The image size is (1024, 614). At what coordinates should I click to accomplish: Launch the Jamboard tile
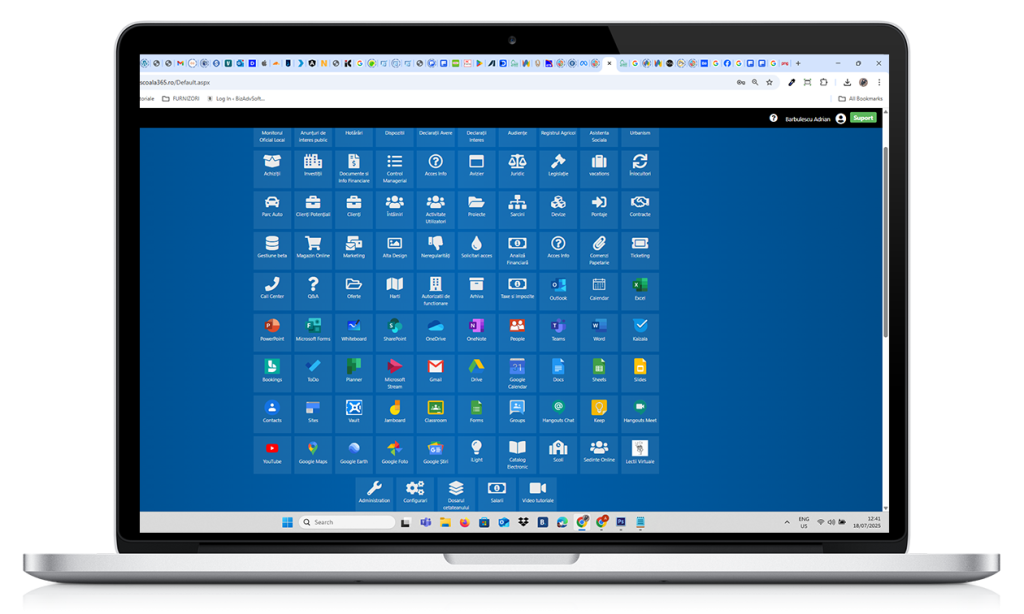[394, 413]
